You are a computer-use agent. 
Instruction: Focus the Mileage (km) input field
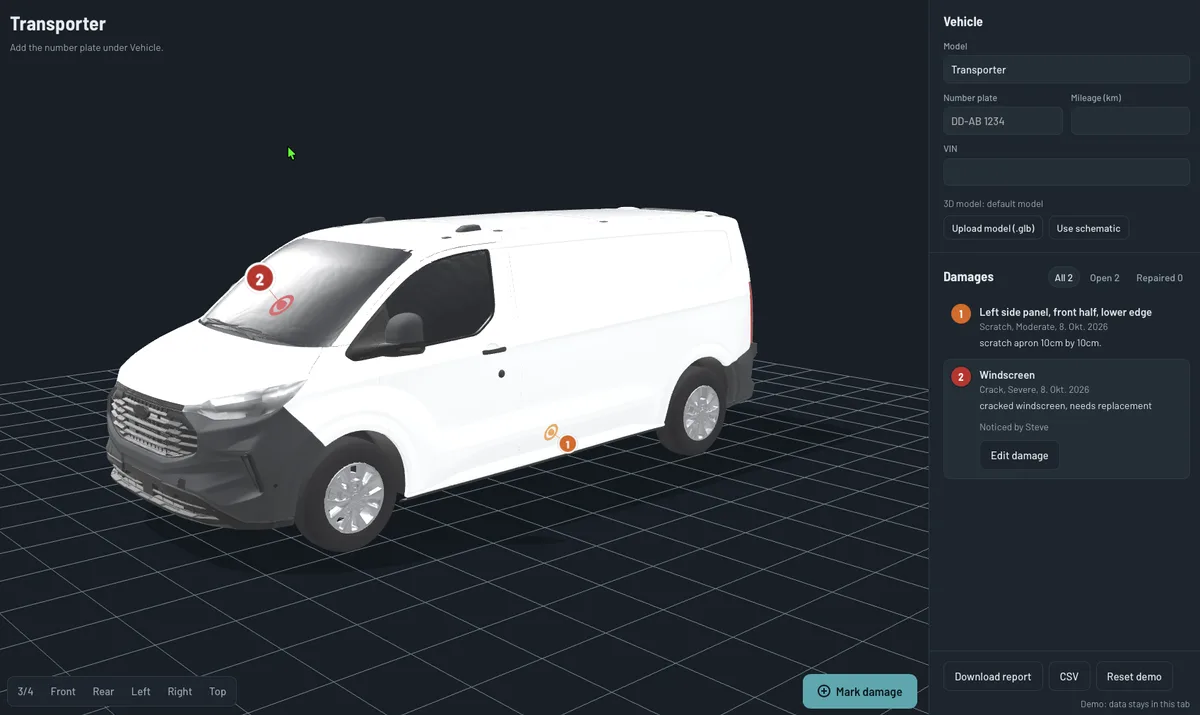coord(1130,121)
